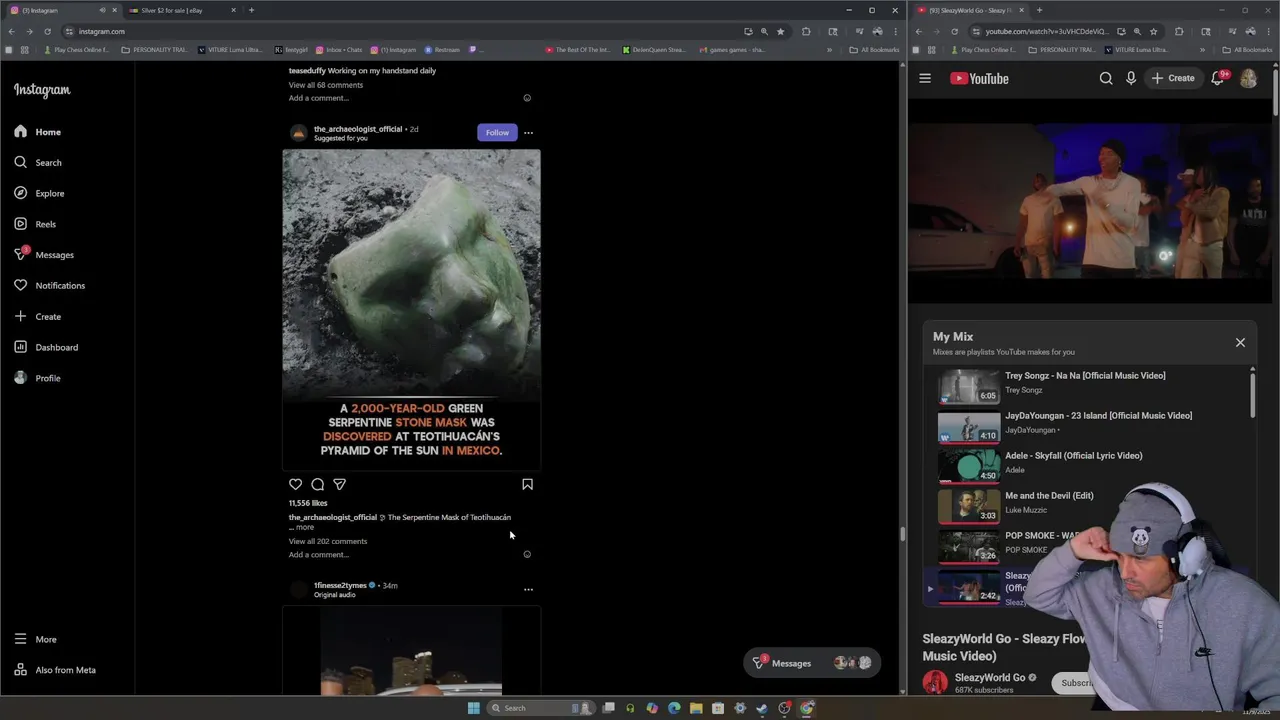Expand the More menu in Instagram
The image size is (1280, 720).
pyautogui.click(x=35, y=639)
